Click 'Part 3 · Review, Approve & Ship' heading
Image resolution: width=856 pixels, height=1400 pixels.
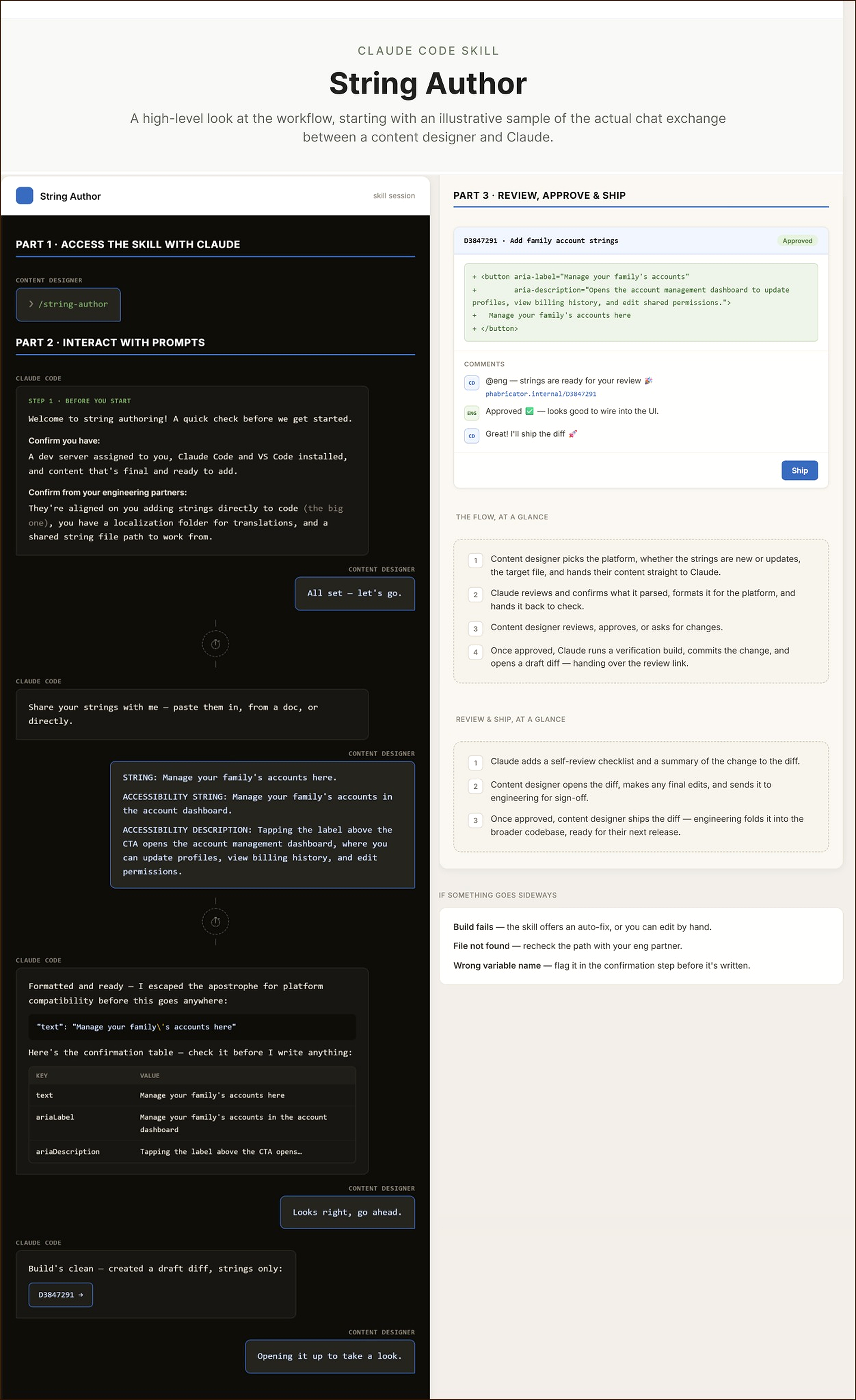point(539,196)
